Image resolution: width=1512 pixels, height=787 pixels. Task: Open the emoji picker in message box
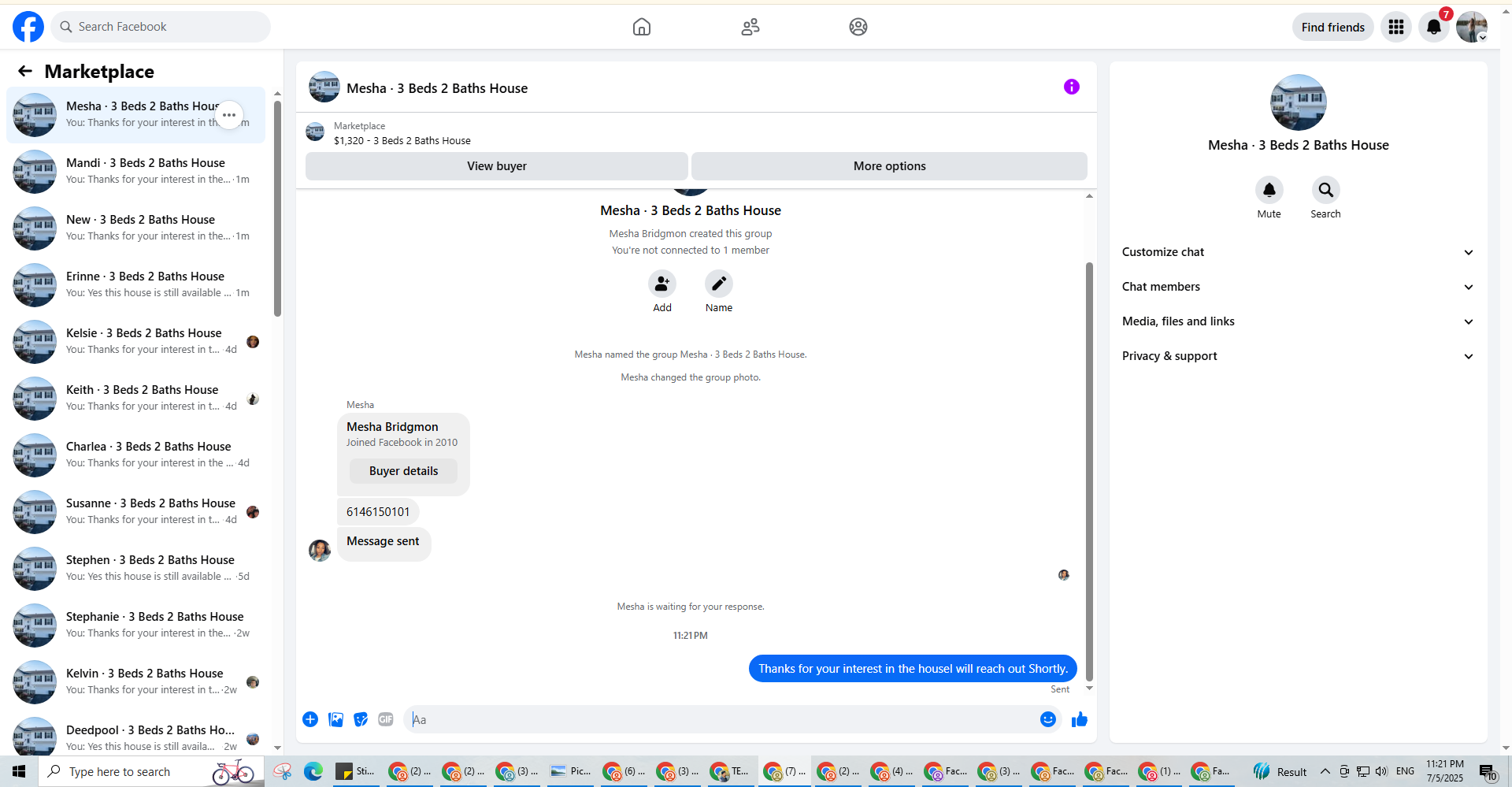(1048, 719)
